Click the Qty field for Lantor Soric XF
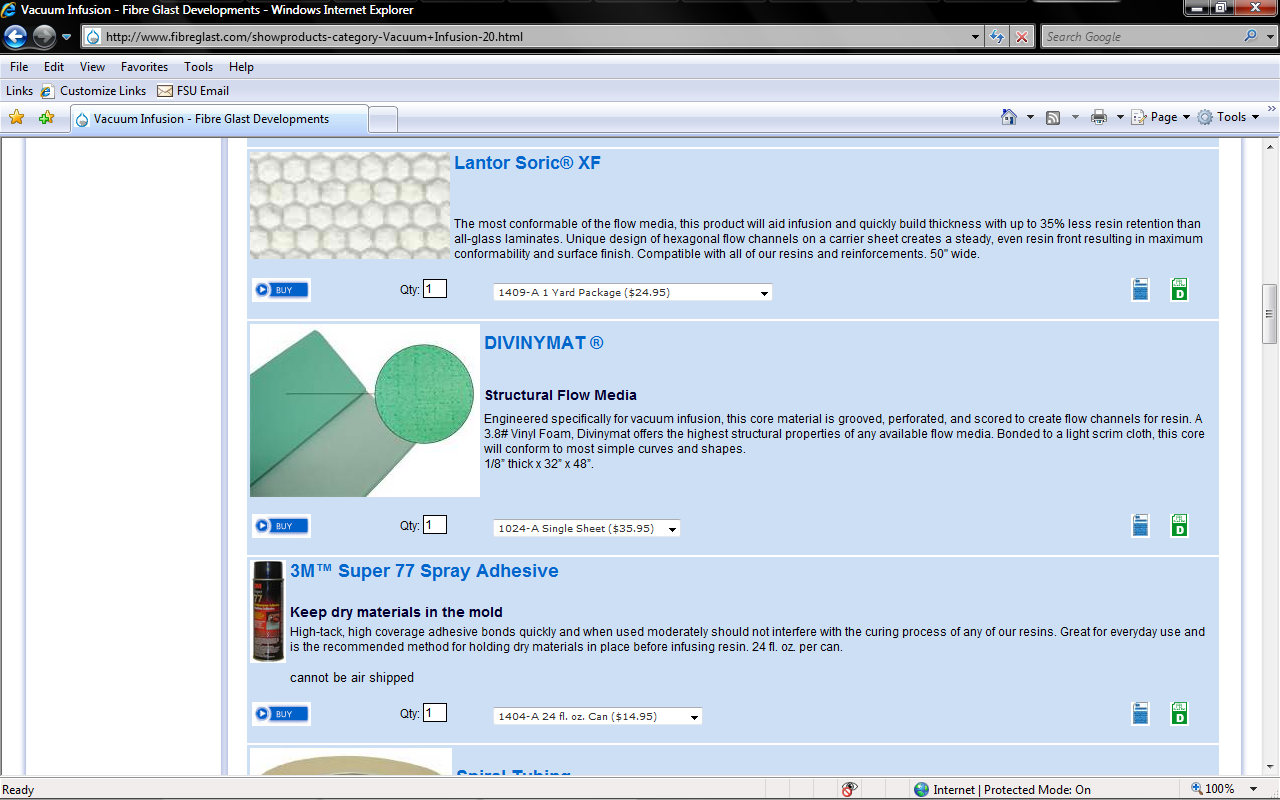This screenshot has width=1280, height=800. (x=435, y=289)
